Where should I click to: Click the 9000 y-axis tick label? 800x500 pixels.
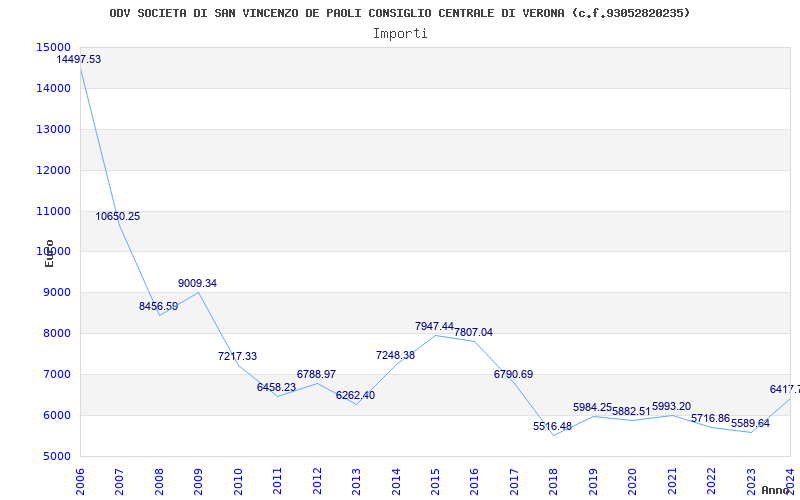(x=56, y=293)
